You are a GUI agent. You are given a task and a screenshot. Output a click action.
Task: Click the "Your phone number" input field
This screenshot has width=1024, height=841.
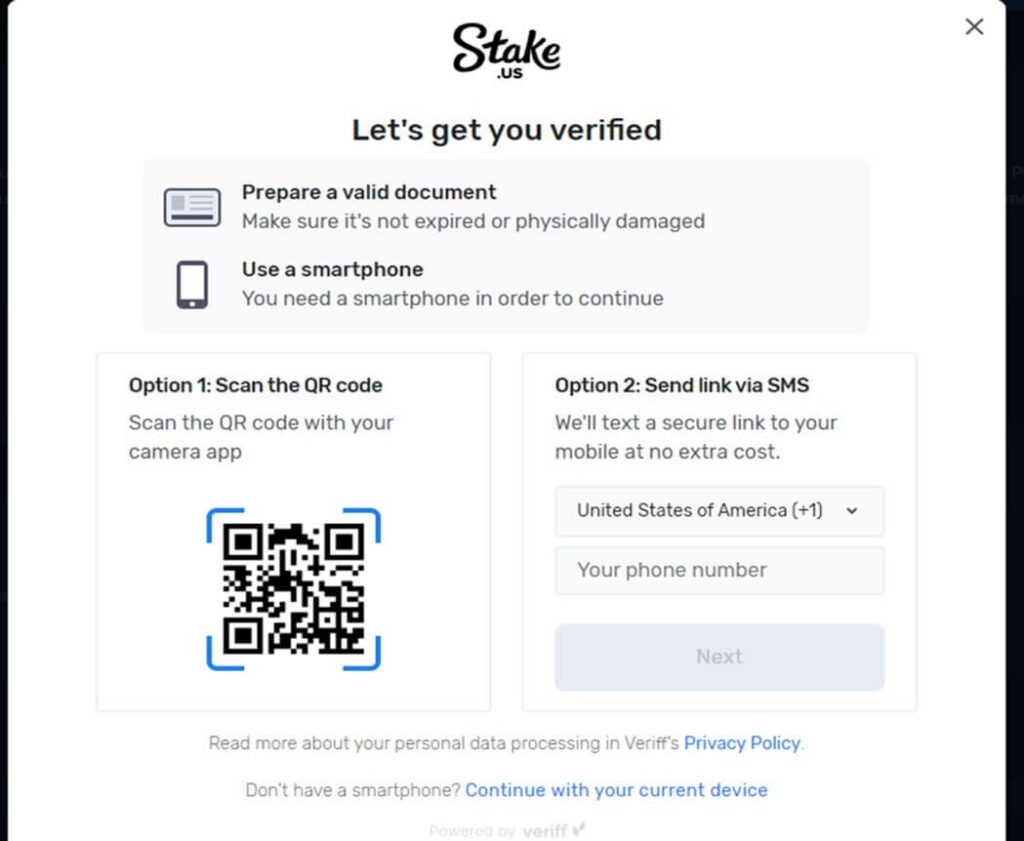[719, 570]
